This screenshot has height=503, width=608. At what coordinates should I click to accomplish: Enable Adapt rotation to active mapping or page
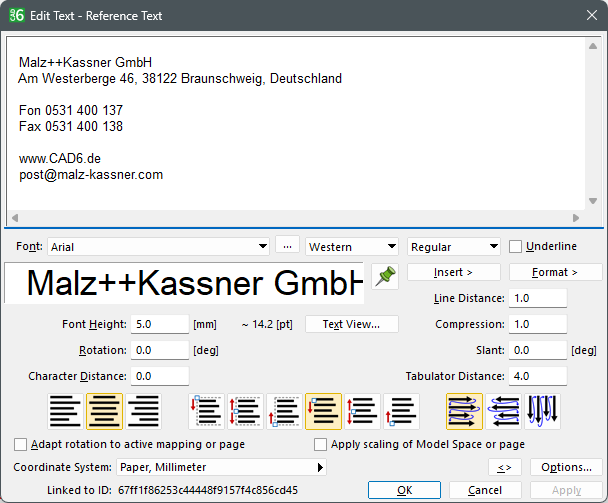[x=20, y=444]
